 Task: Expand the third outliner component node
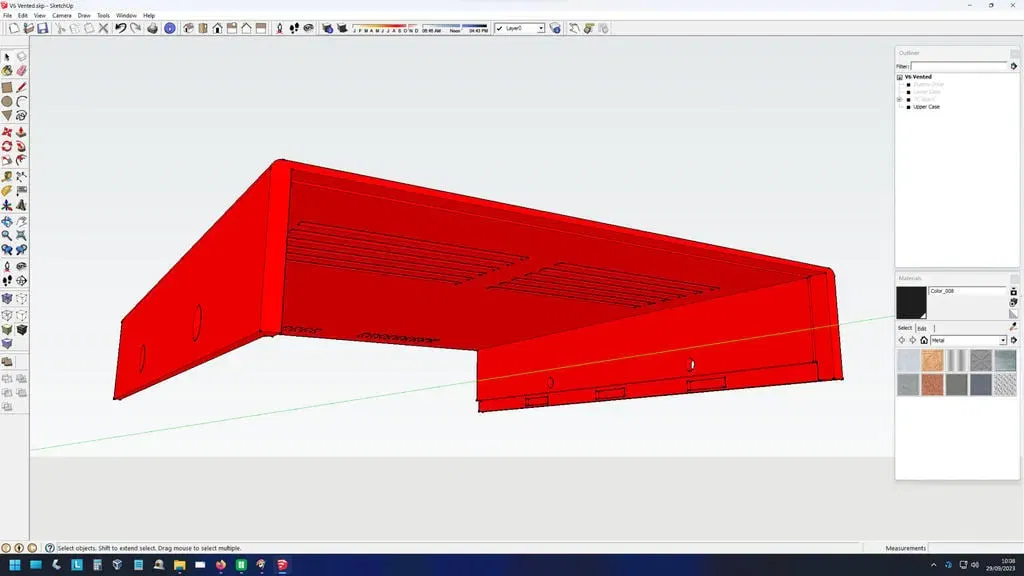point(899,99)
